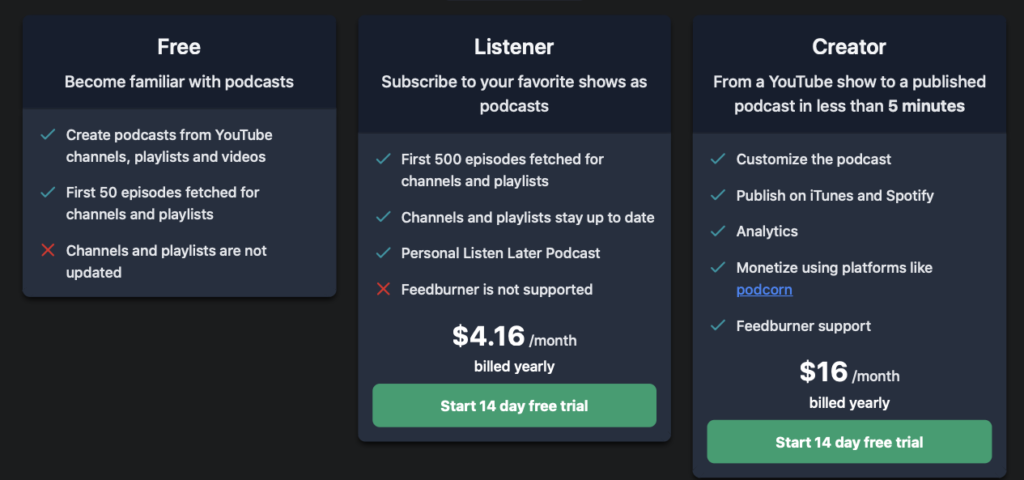Click the checkmark beside Channels and playlists stay up to date
1024x480 pixels.
(383, 217)
